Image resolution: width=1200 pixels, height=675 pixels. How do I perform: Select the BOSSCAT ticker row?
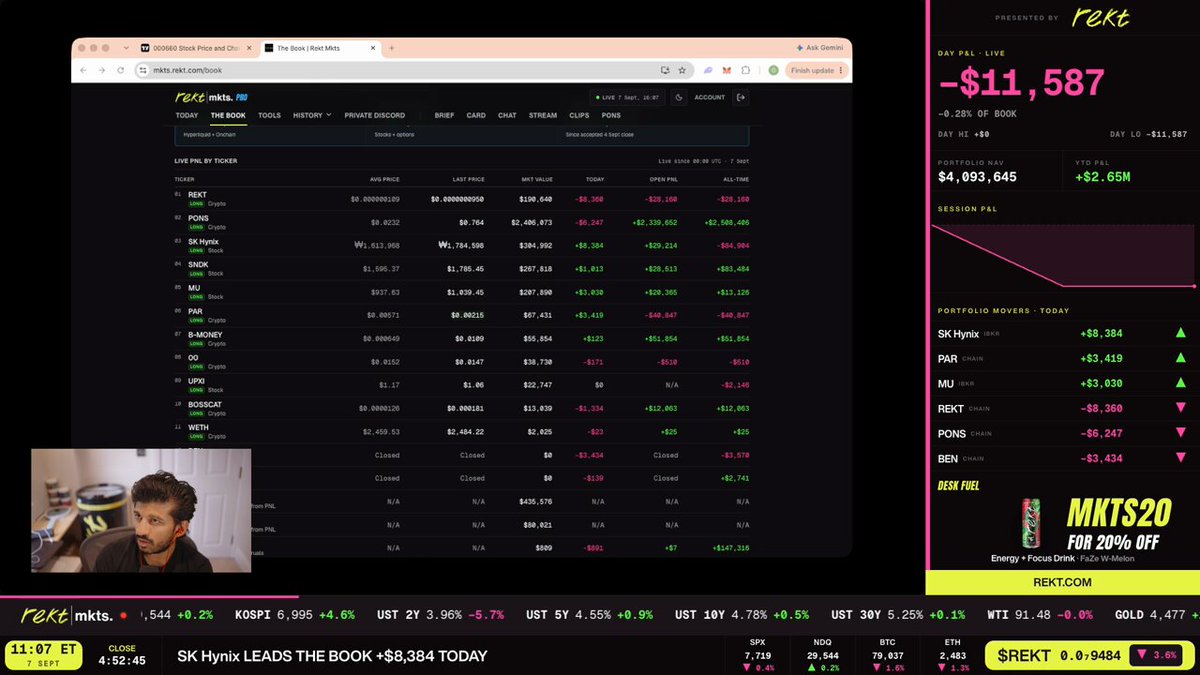462,408
